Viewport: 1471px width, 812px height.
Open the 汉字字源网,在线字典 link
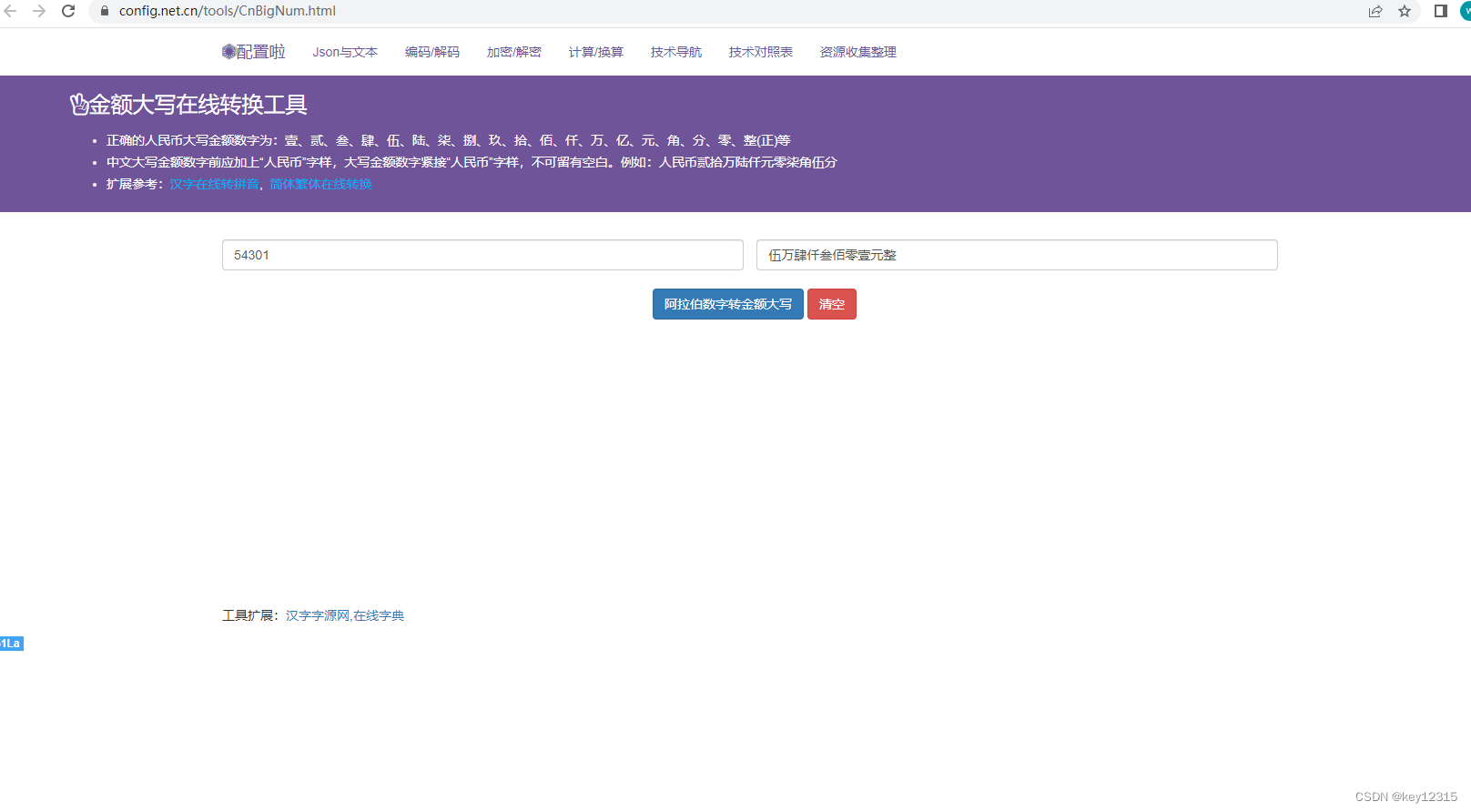coord(345,615)
